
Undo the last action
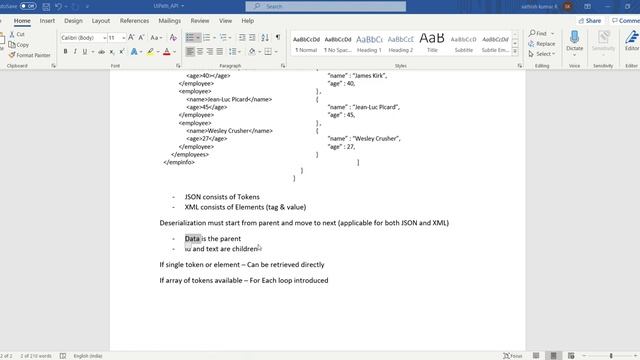tap(59, 7)
